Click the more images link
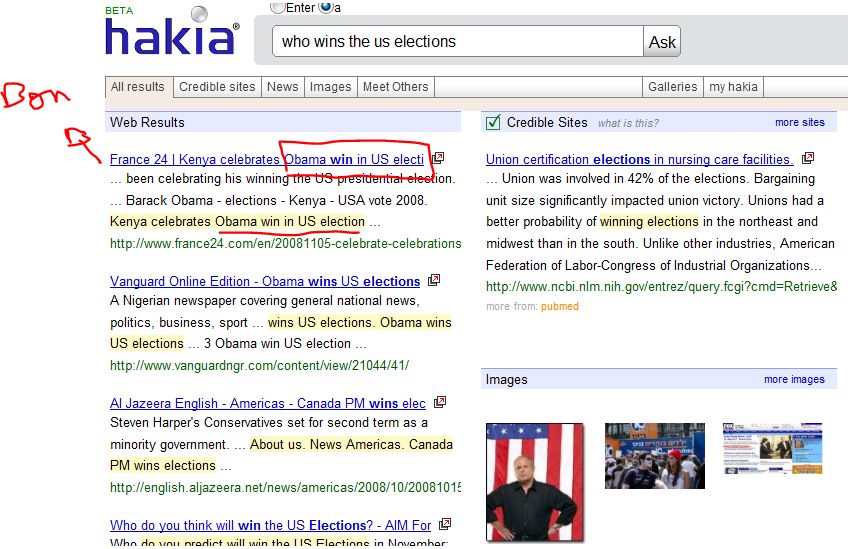The height and width of the screenshot is (549, 851). pyautogui.click(x=794, y=380)
